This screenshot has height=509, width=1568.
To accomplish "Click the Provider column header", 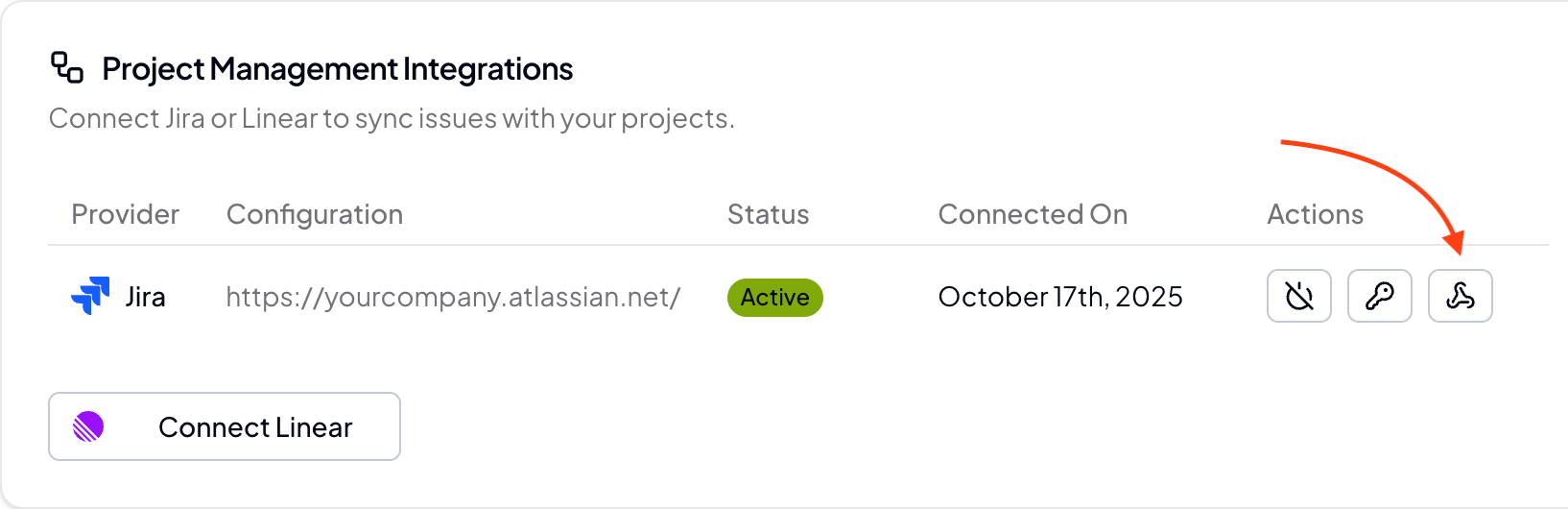I will tap(125, 214).
